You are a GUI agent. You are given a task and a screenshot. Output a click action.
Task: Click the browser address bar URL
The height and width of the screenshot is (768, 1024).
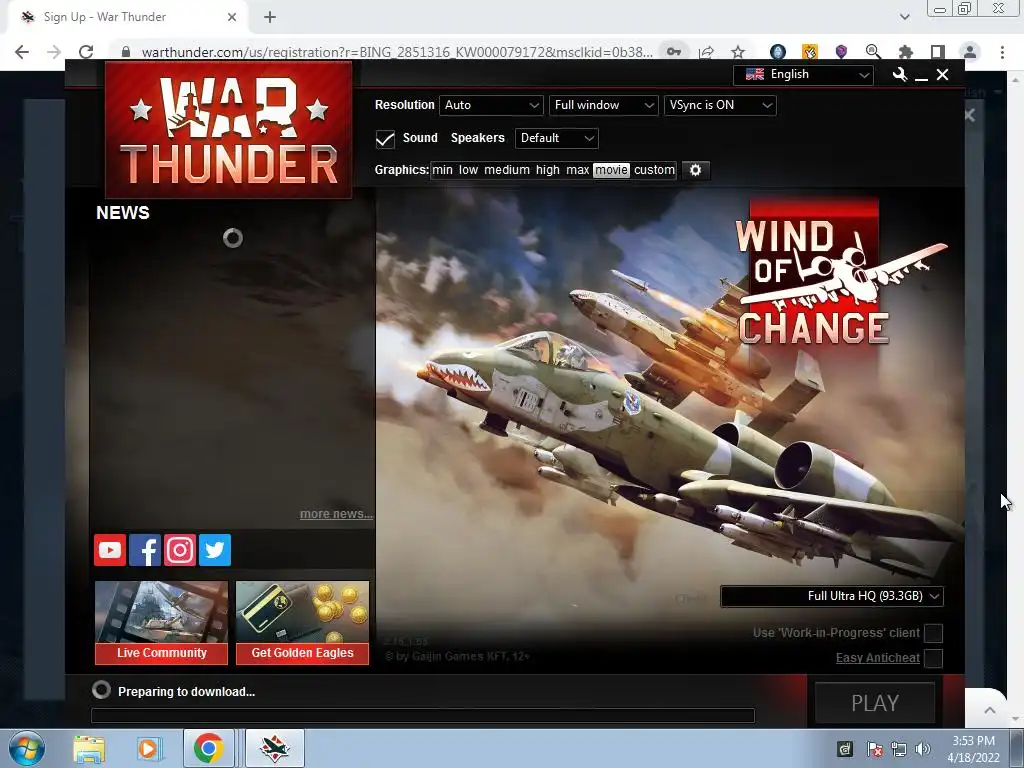[396, 52]
